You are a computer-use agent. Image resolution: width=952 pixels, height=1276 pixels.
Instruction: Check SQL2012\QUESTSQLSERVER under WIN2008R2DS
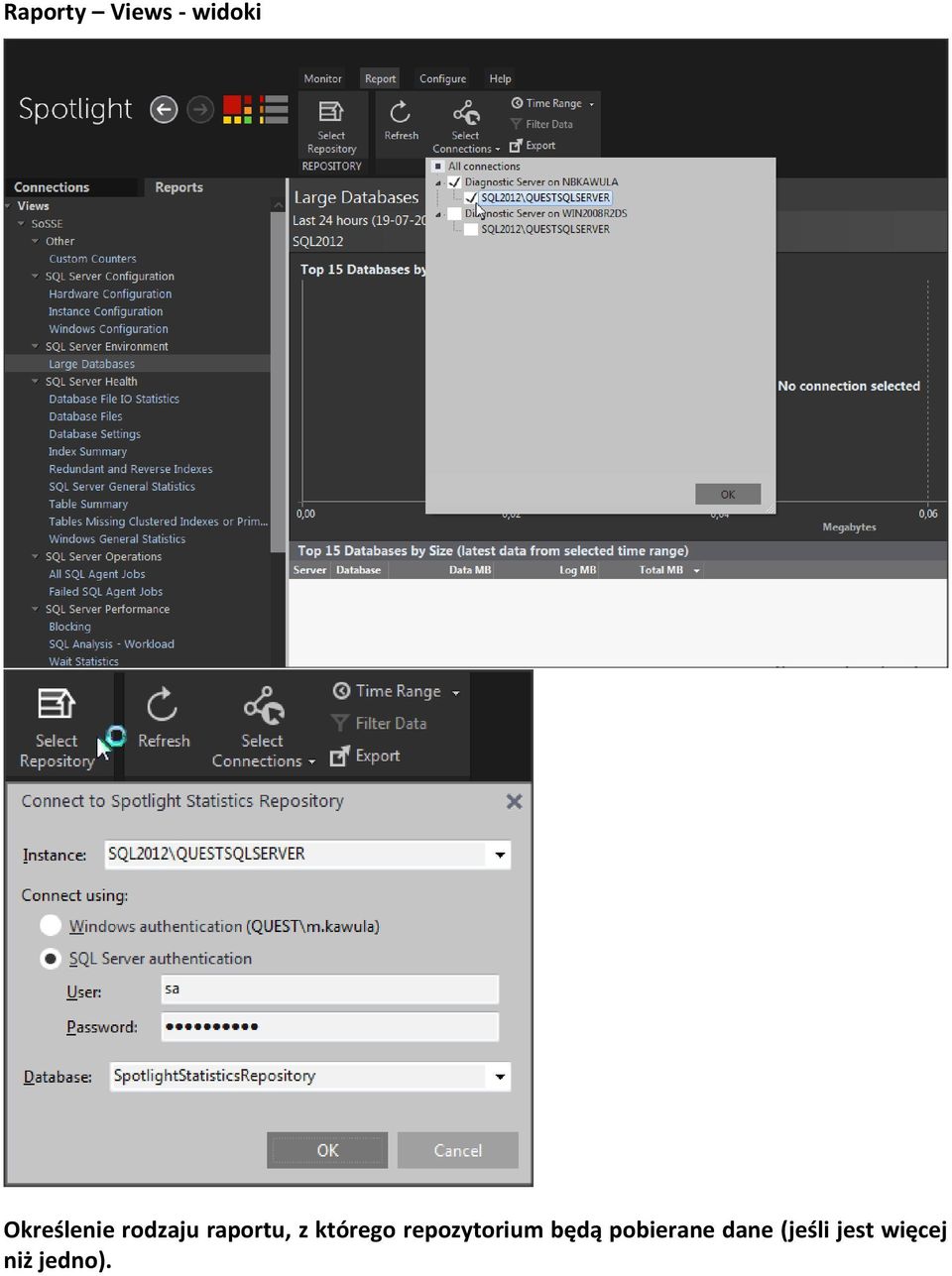coord(471,229)
